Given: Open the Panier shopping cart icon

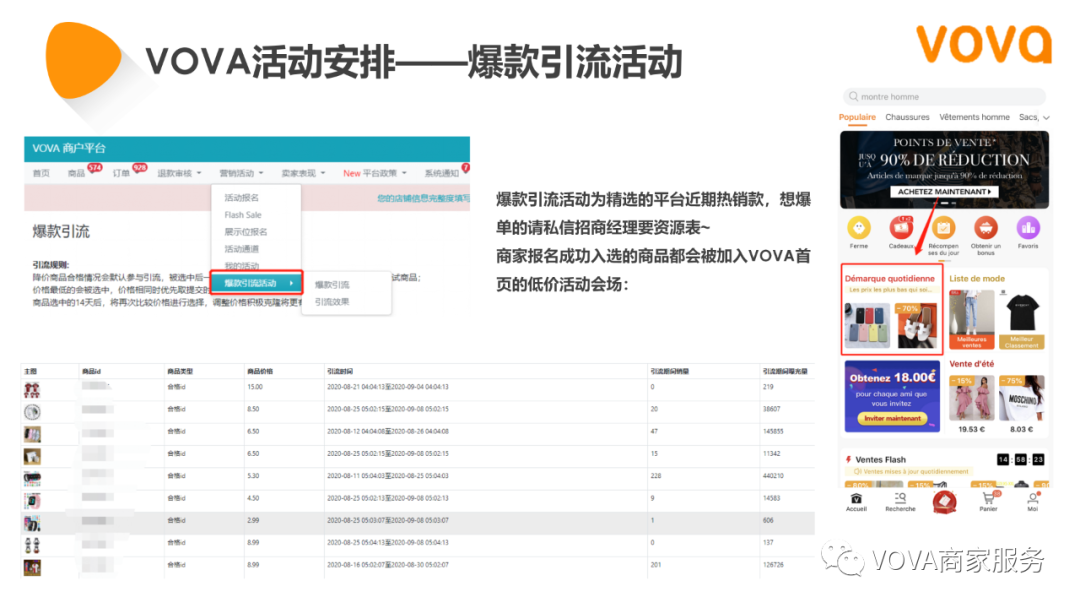Looking at the screenshot, I should [988, 500].
